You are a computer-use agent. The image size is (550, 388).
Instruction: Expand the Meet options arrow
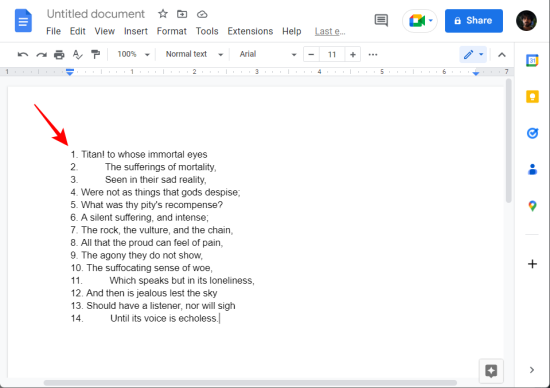(430, 20)
